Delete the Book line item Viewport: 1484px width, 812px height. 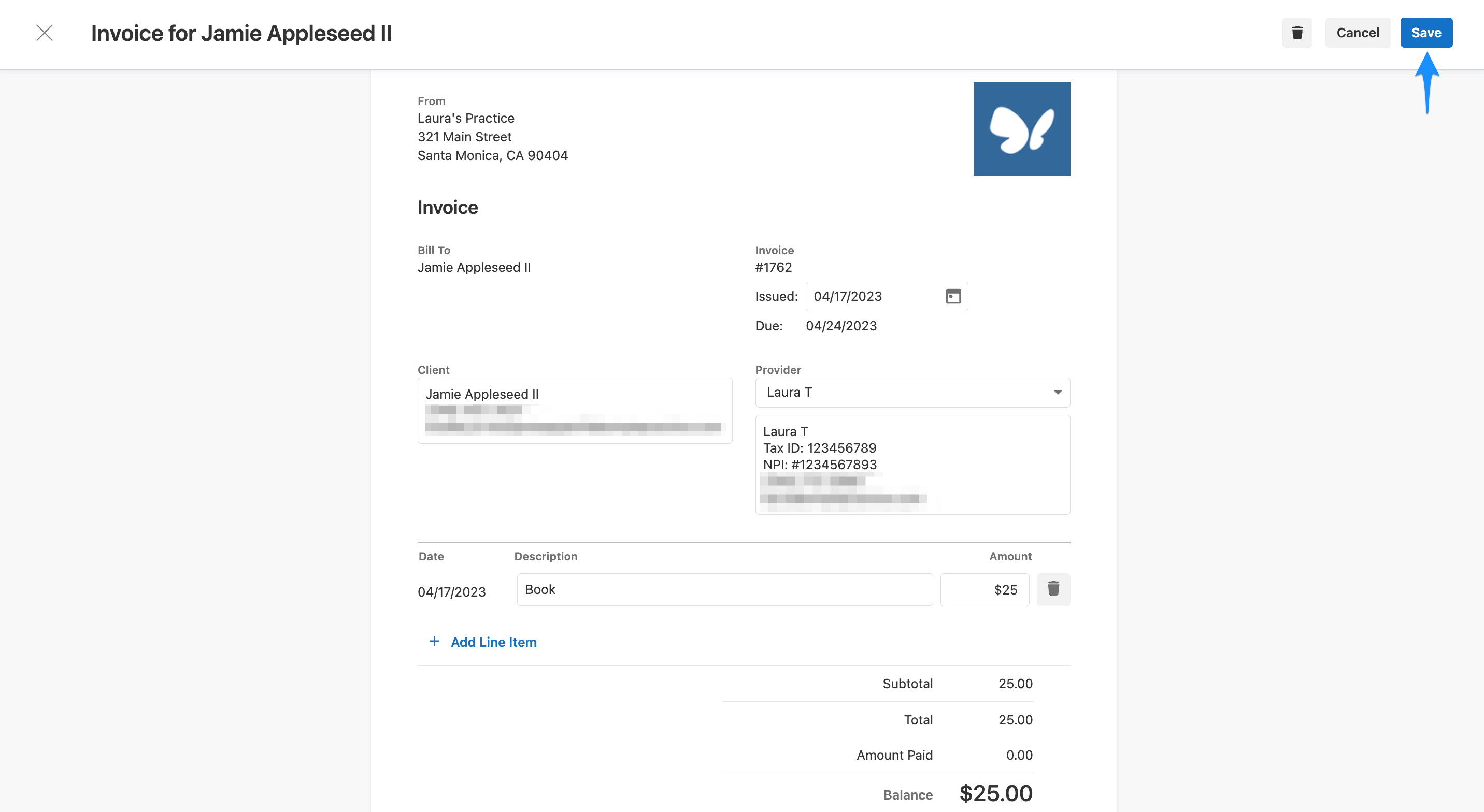1053,589
